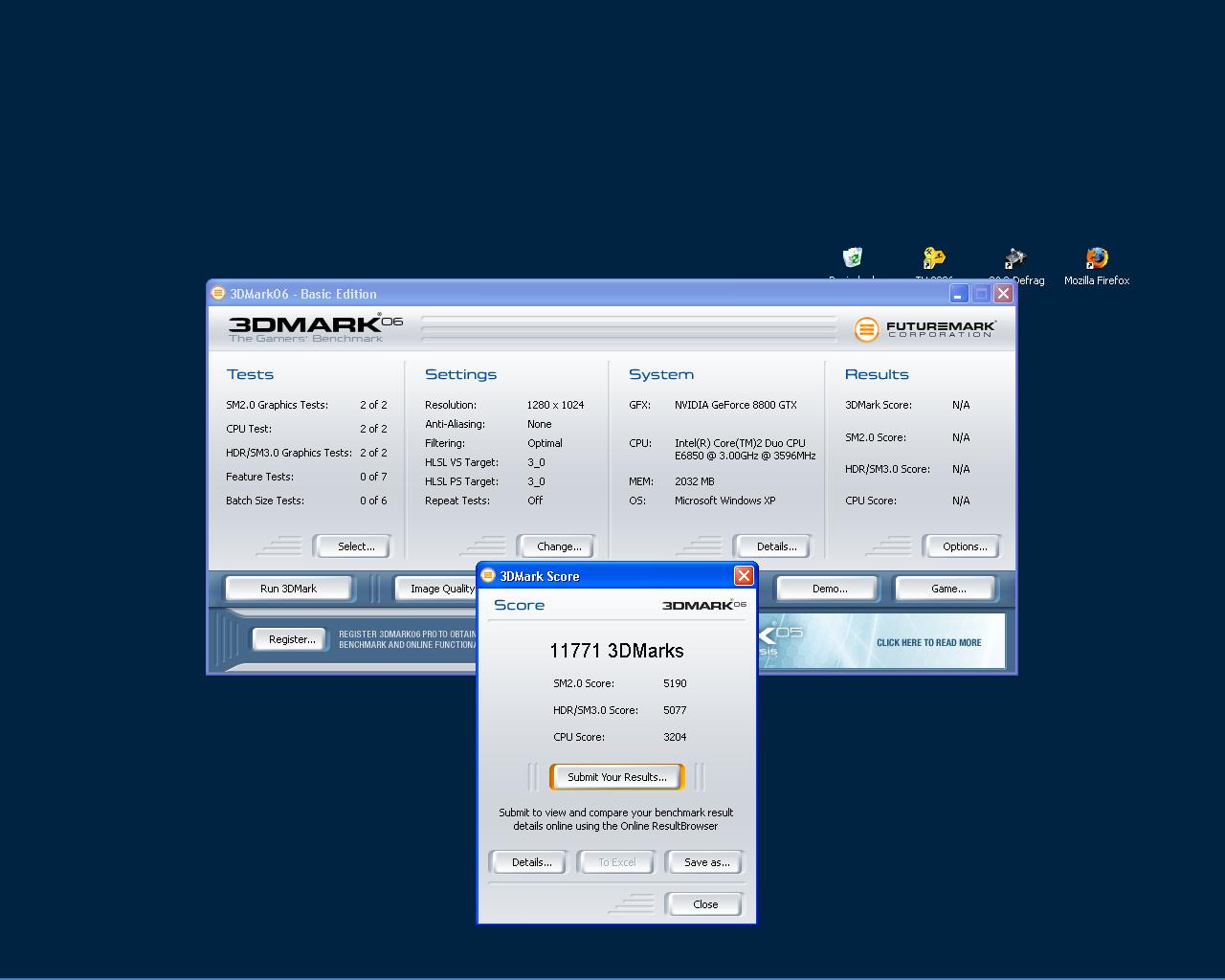Click the To Excel button

click(x=617, y=862)
